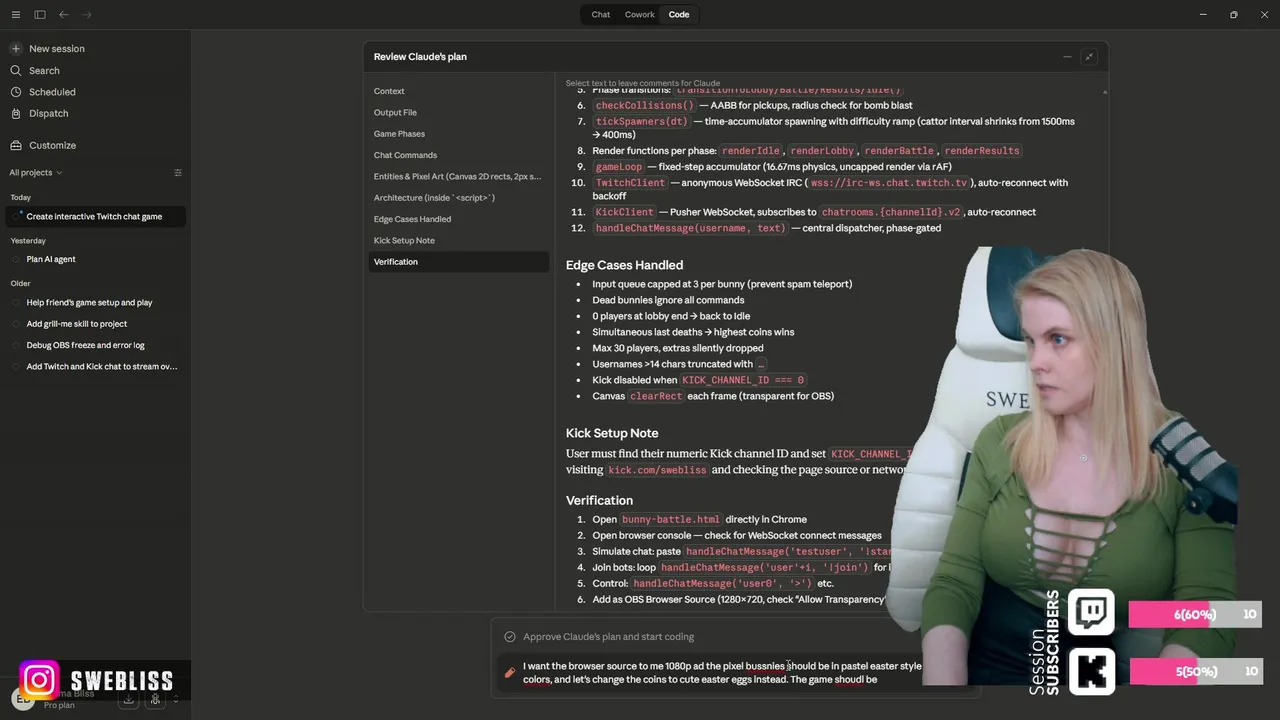Click the KickClient code label
The image size is (1280, 720).
(624, 212)
